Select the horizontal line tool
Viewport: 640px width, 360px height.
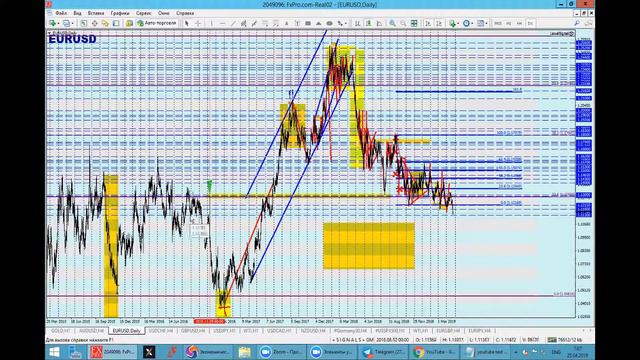point(222,23)
